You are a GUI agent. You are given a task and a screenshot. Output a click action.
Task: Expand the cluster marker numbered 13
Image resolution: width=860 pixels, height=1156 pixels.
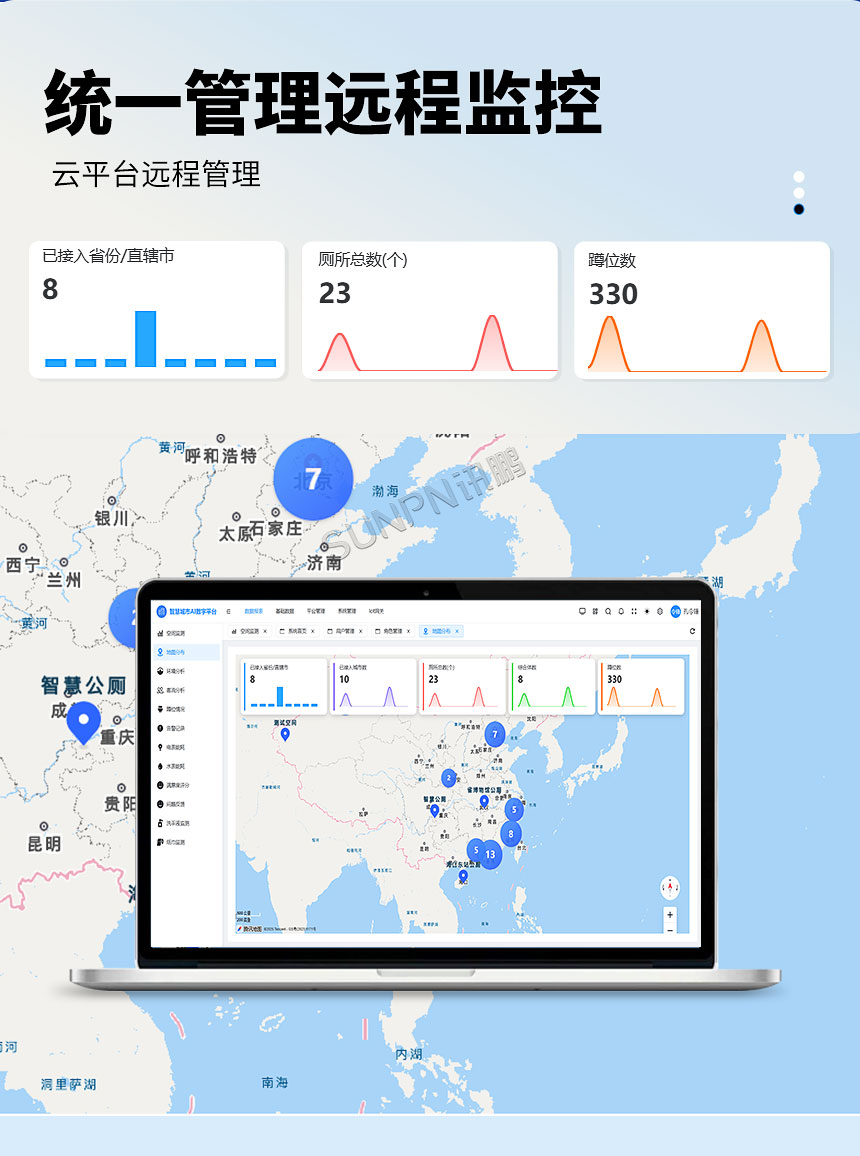490,855
